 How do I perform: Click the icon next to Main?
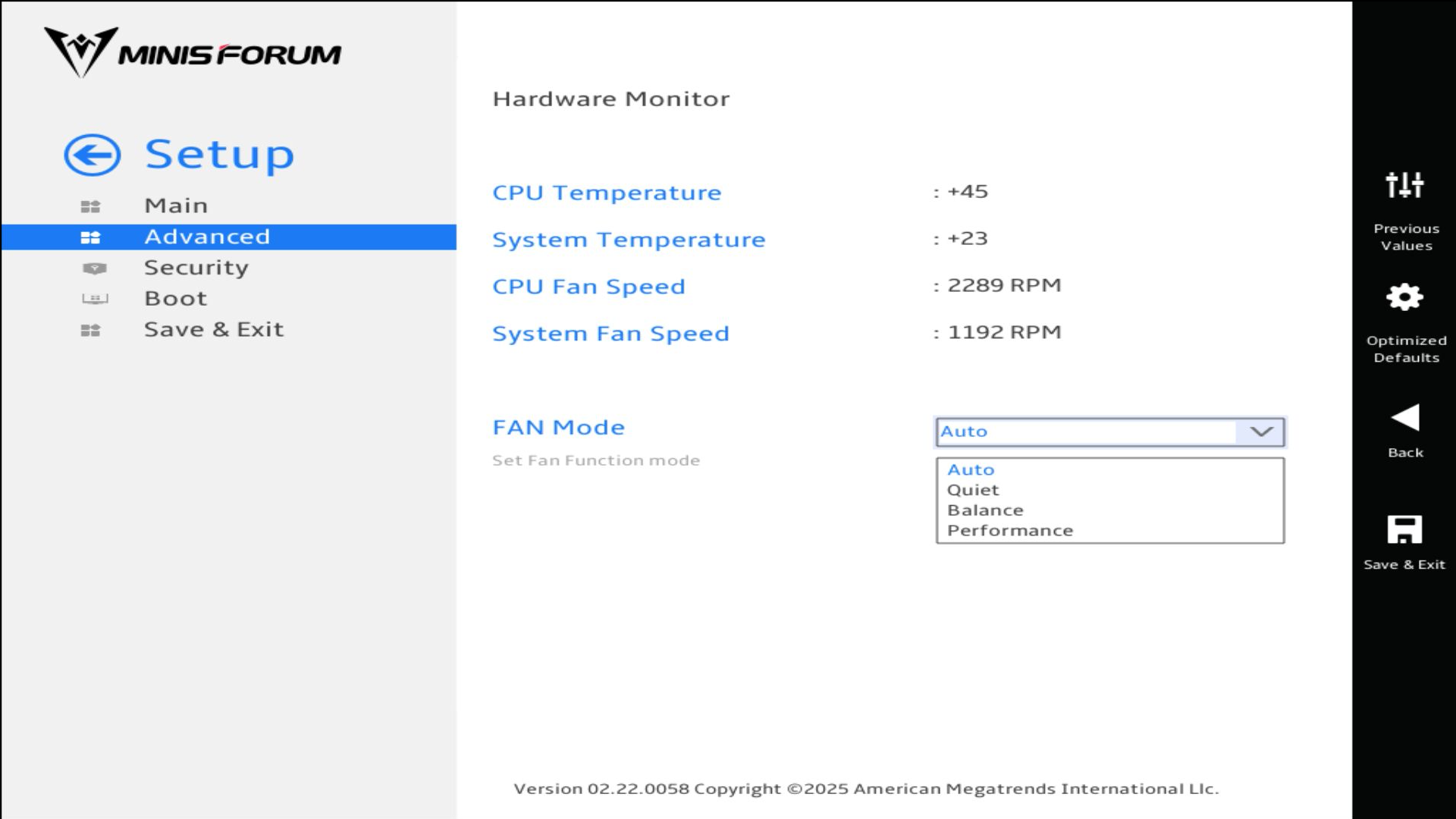coord(90,206)
